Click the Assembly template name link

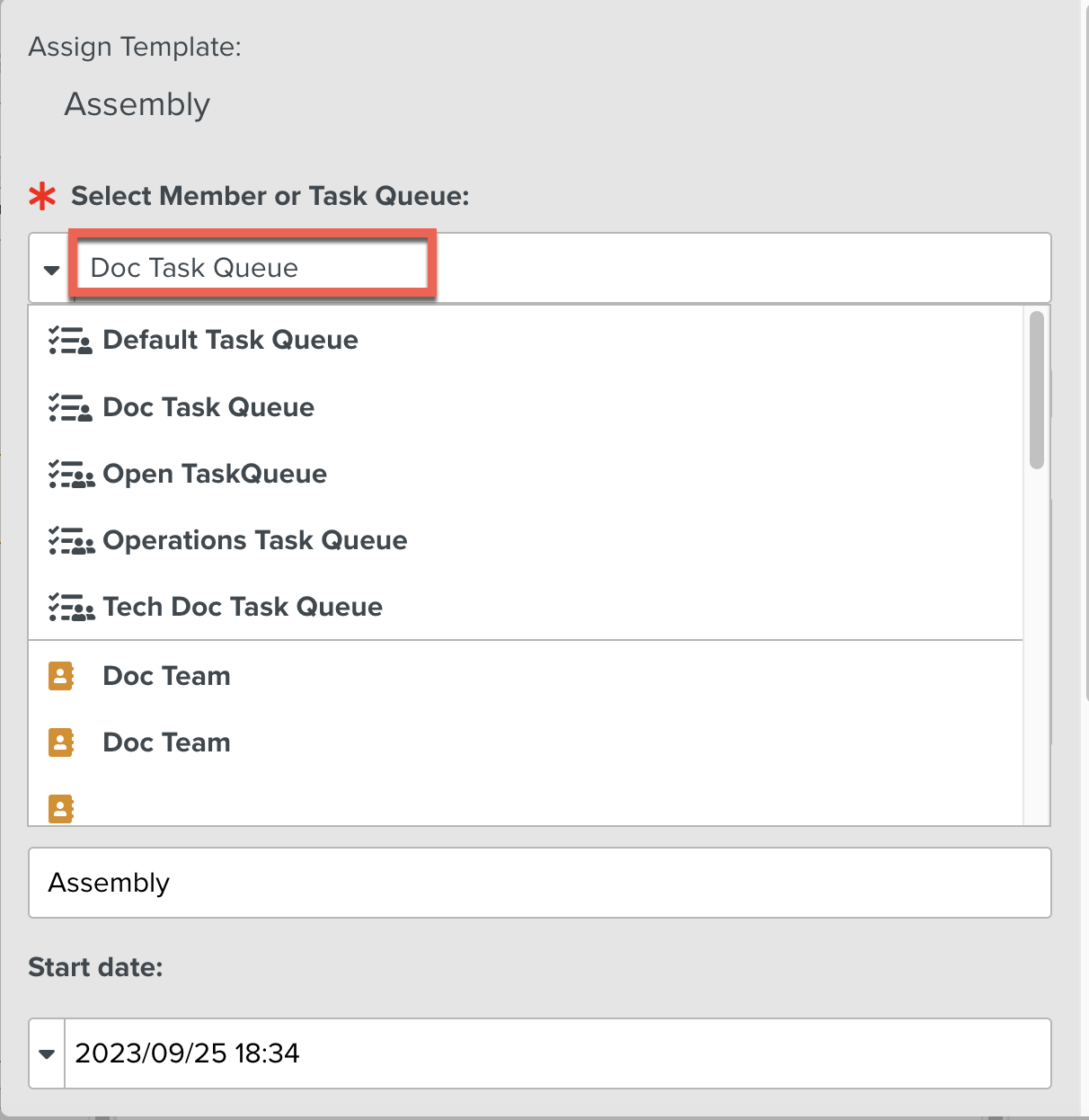pyautogui.click(x=137, y=103)
